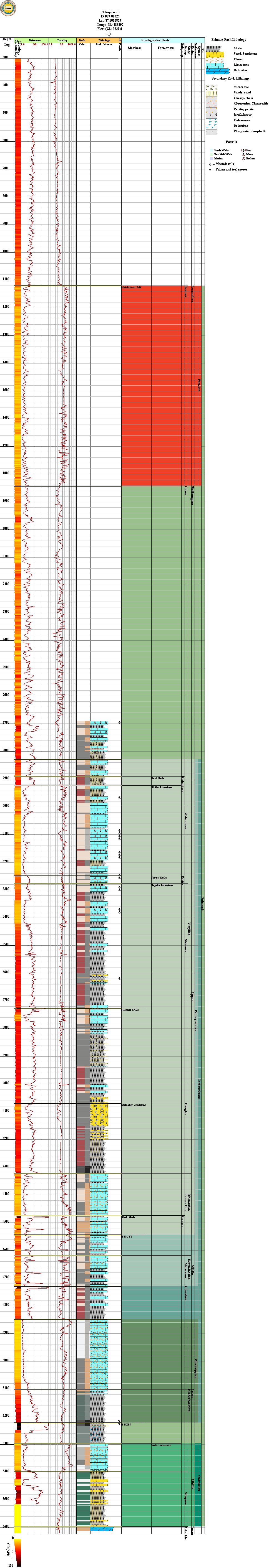Click the 'Viola Limestone' formation label
Screen dimensions: 274x1568
161,1445
